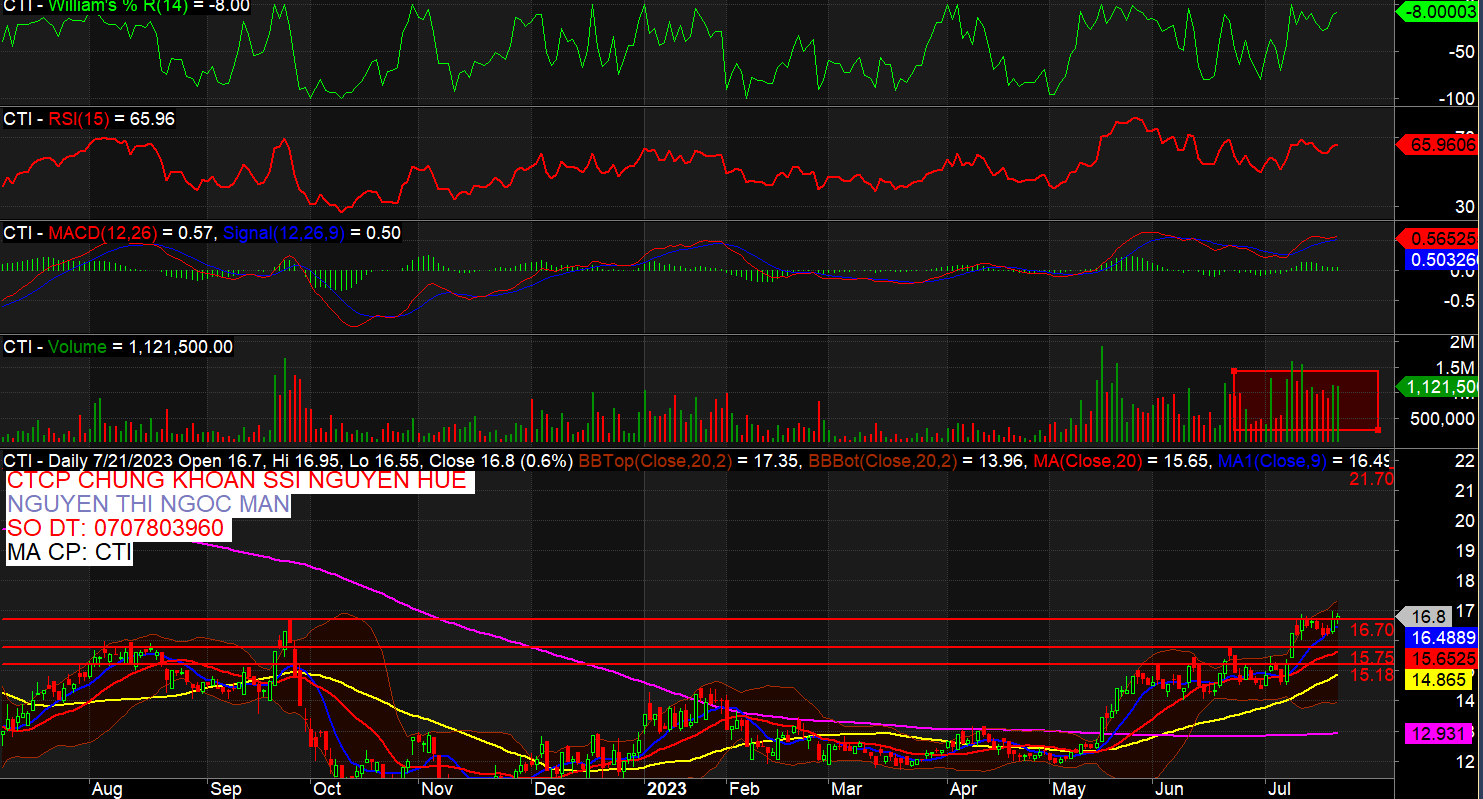Screen dimensions: 1483x799
Task: Select the blue 16.4889 MA1 price tag
Action: (1441, 637)
